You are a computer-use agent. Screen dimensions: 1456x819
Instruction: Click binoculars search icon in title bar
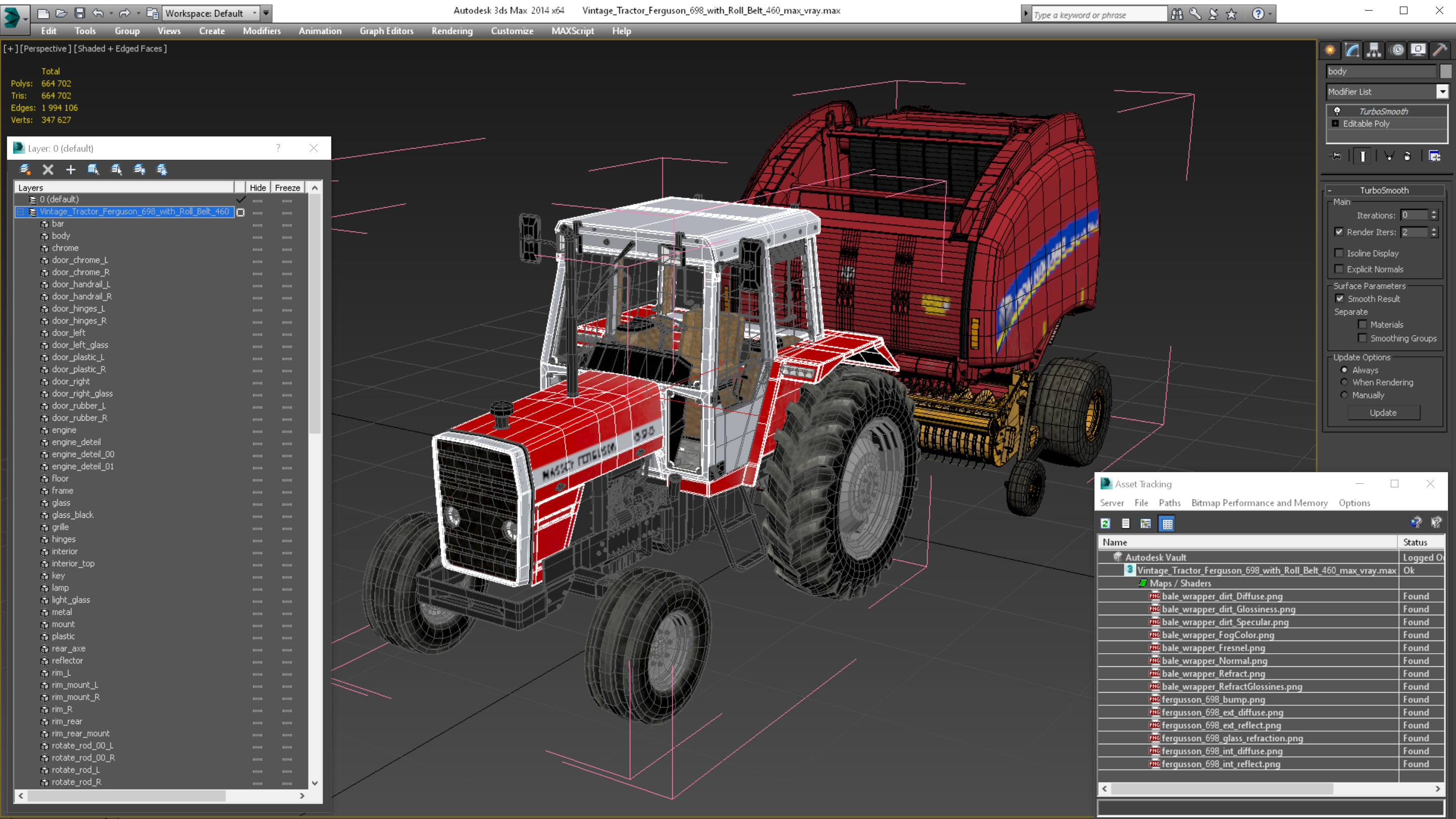(x=1177, y=14)
